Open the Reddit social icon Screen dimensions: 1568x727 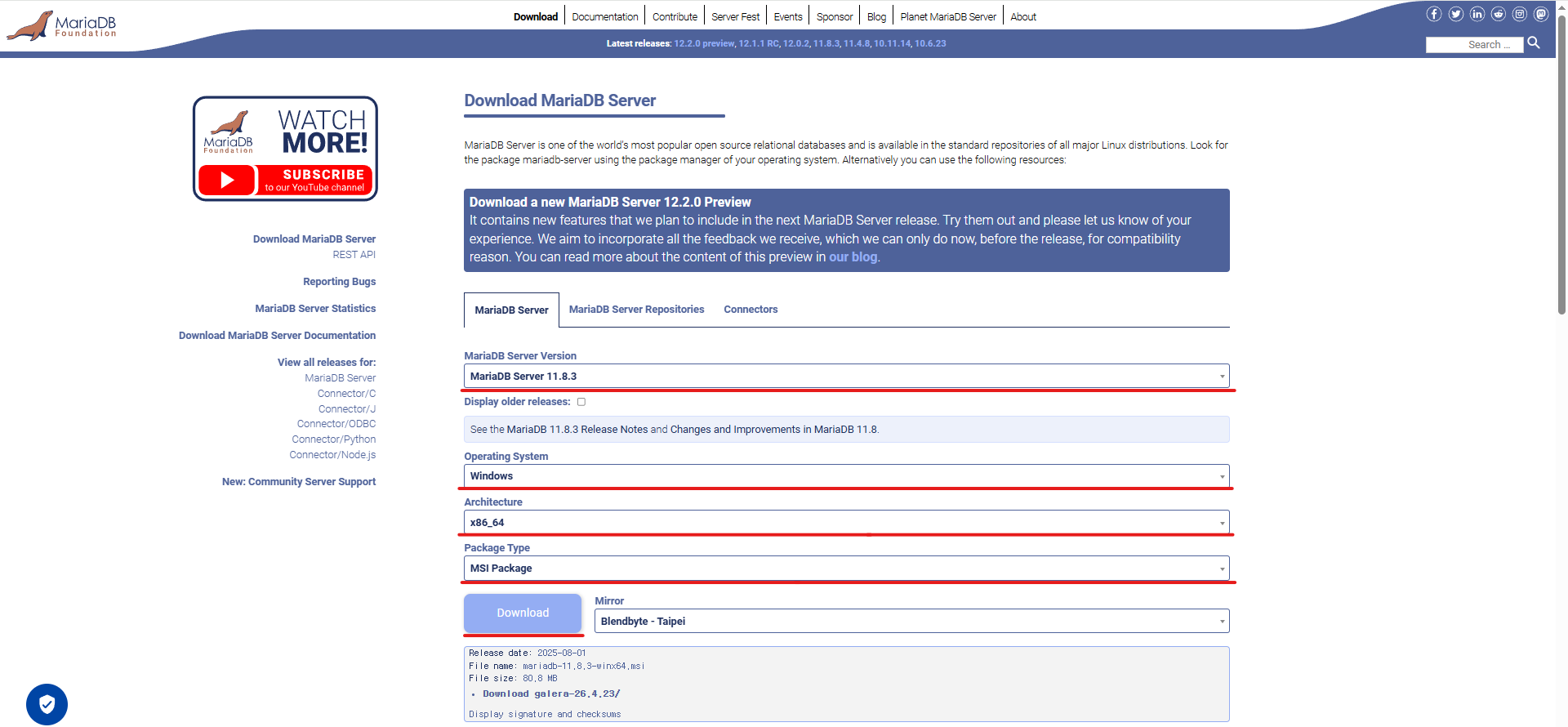1499,14
